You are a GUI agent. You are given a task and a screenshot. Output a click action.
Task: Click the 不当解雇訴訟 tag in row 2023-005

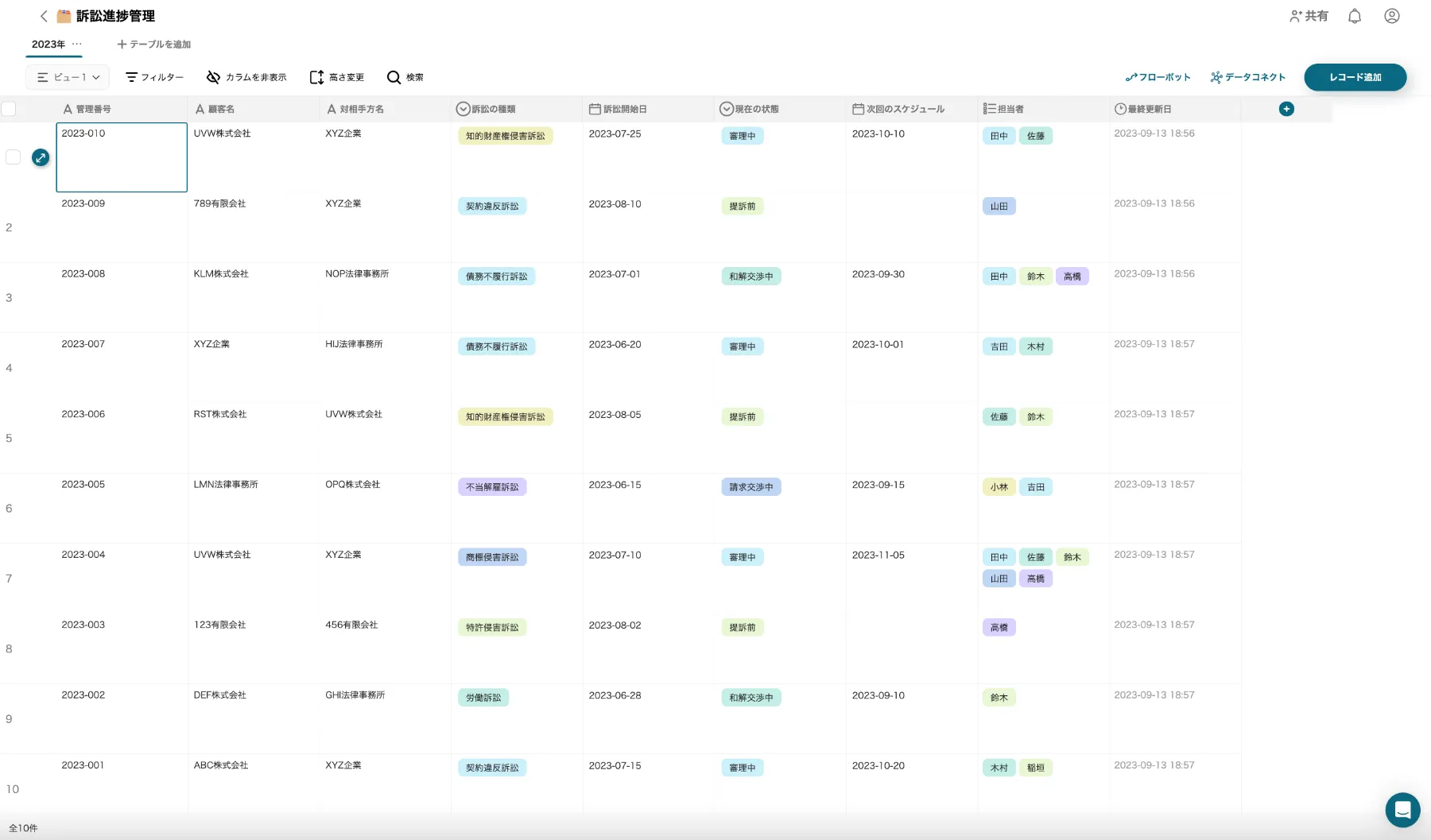point(492,487)
